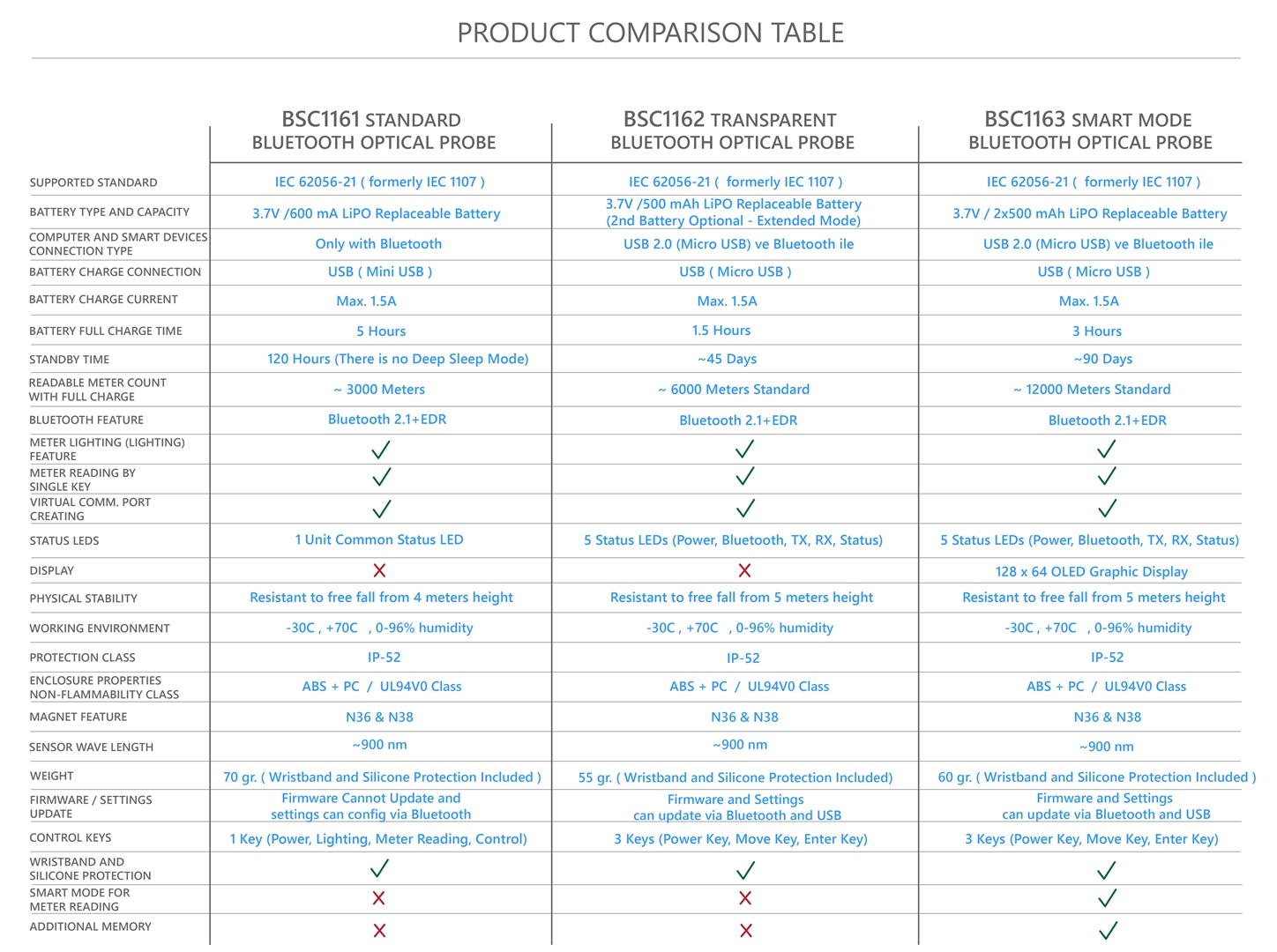Screen dimensions: 1277x952
Task: Select the BSC1163 Smart Mode column header
Action: pyautogui.click(x=1090, y=130)
